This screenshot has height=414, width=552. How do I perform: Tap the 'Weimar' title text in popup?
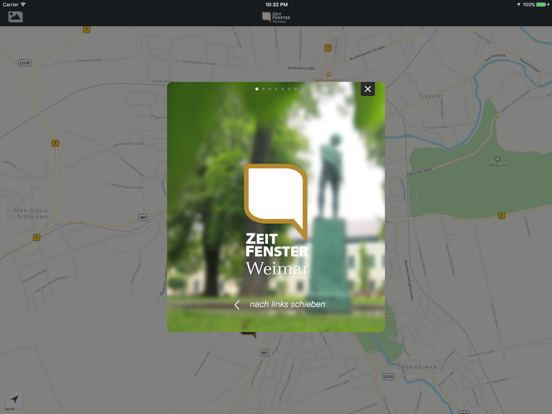point(277,269)
